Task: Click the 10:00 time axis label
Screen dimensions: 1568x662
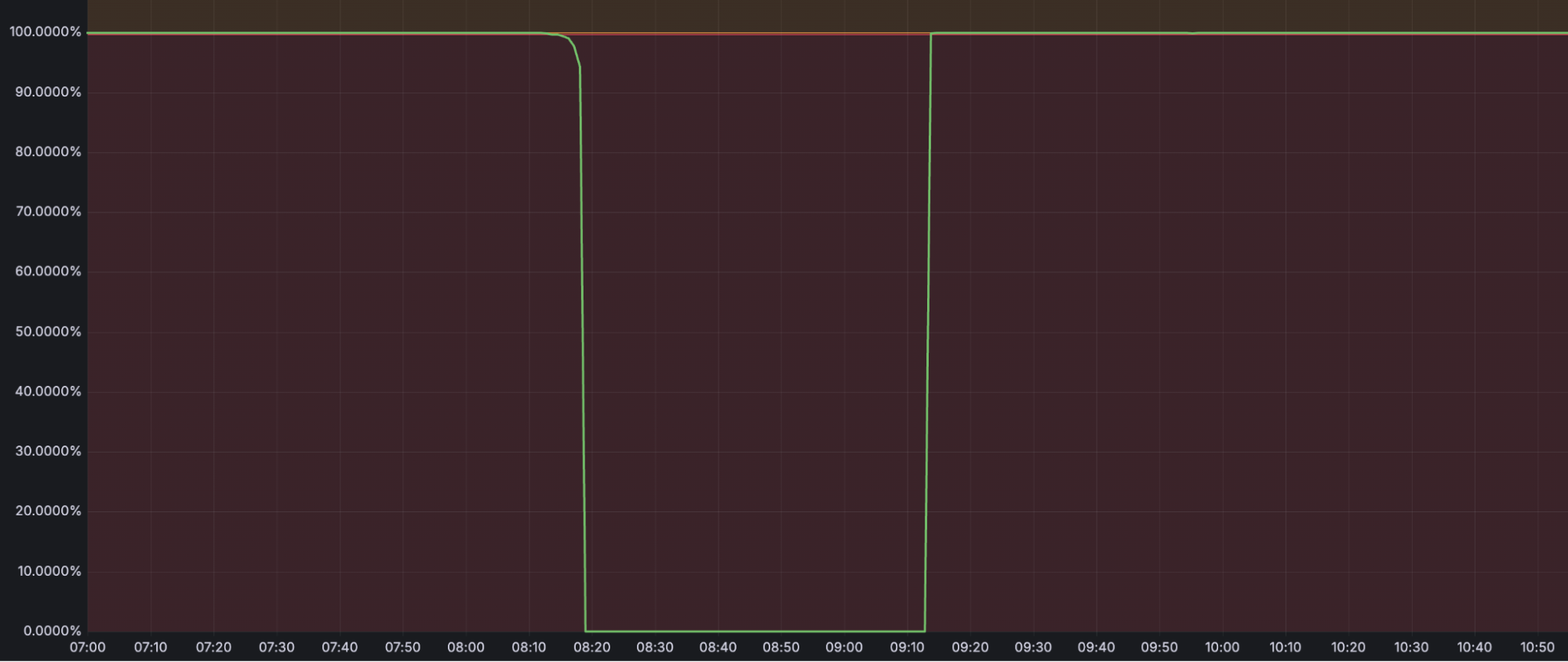Action: pyautogui.click(x=1222, y=647)
